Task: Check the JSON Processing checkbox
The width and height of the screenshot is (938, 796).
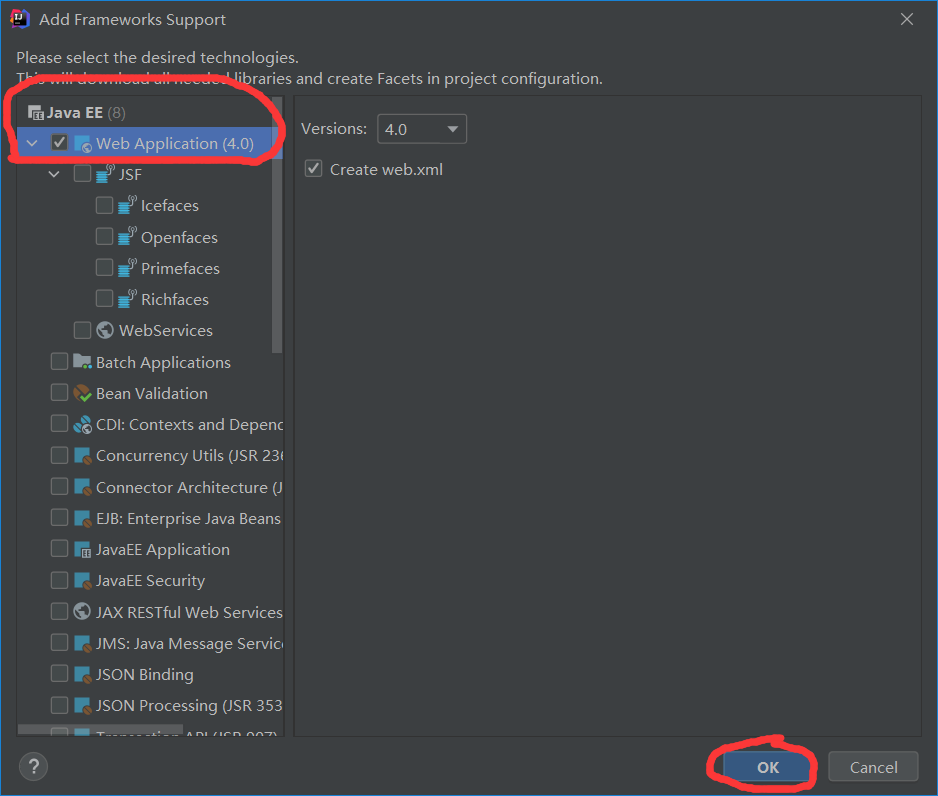Action: click(59, 705)
